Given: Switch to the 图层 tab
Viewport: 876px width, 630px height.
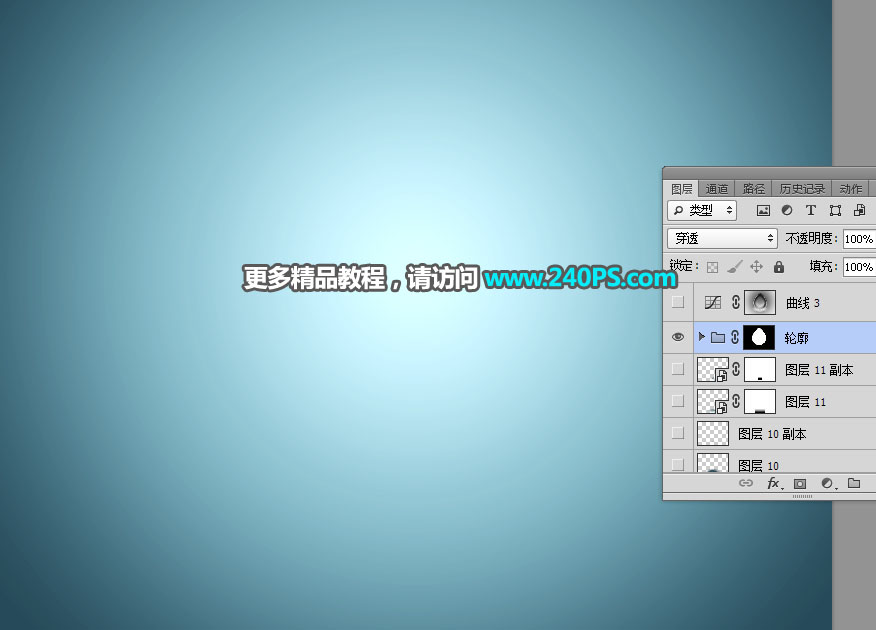Looking at the screenshot, I should coord(682,189).
